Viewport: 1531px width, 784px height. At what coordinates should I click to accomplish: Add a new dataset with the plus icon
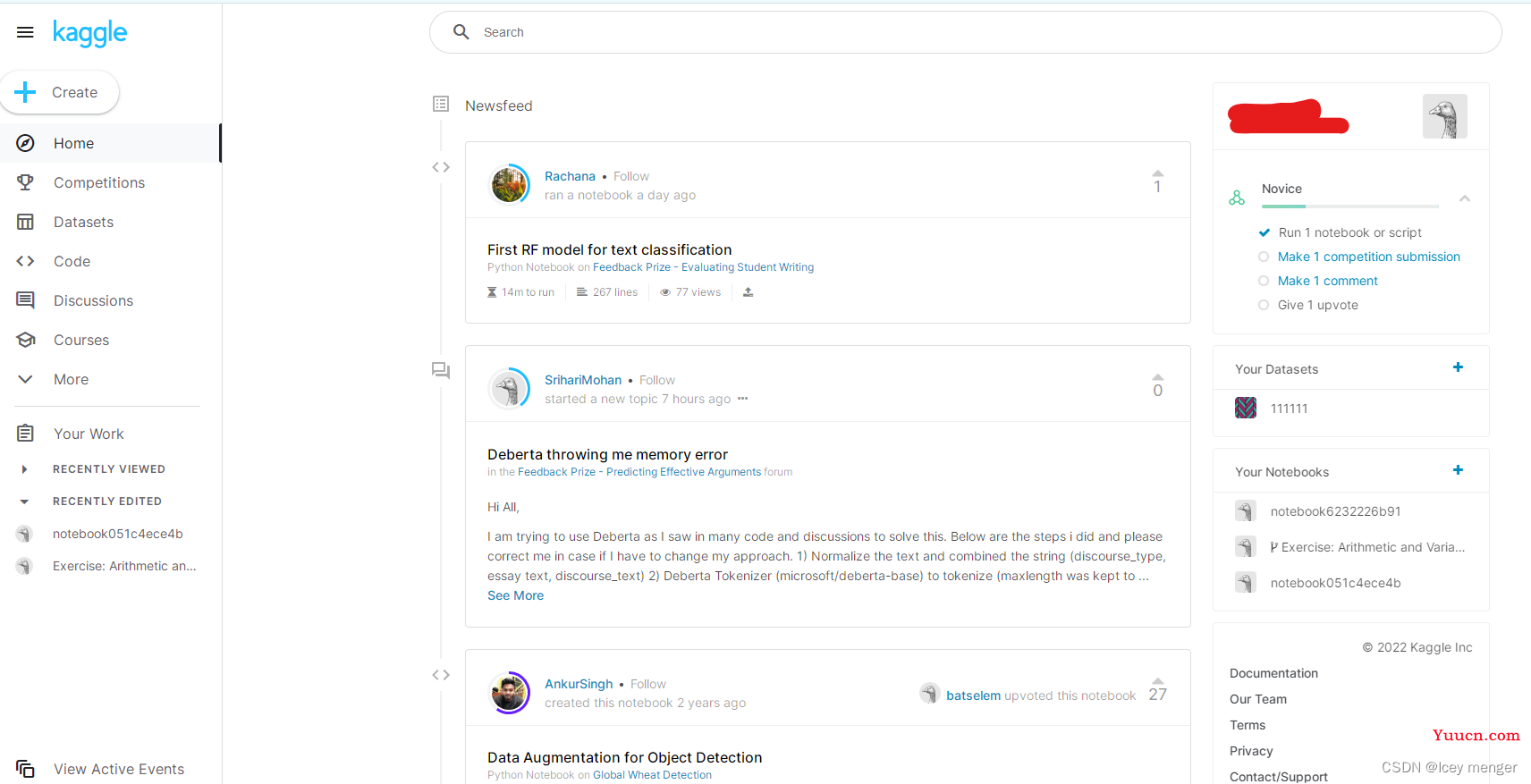[1458, 367]
